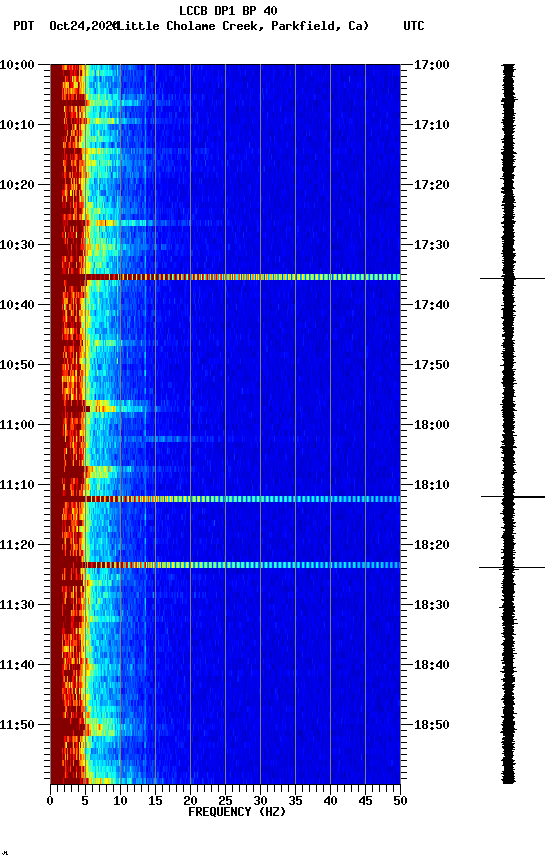Click the "15" frequency axis label

click(x=155, y=801)
